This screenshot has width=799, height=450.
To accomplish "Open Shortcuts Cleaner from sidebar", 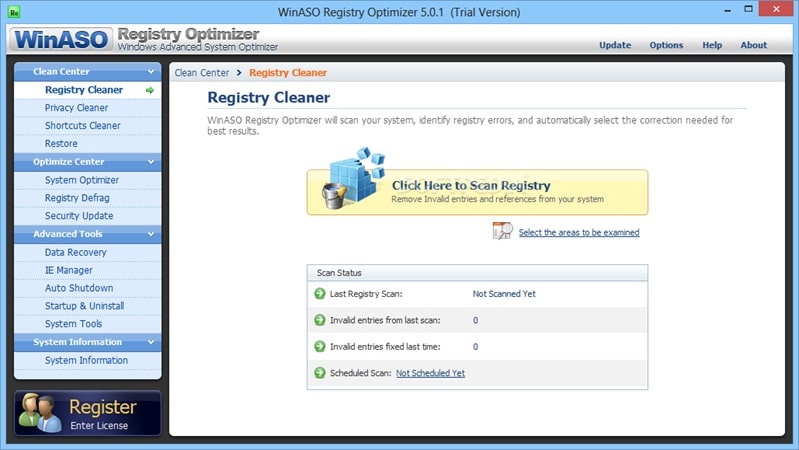I will [88, 126].
